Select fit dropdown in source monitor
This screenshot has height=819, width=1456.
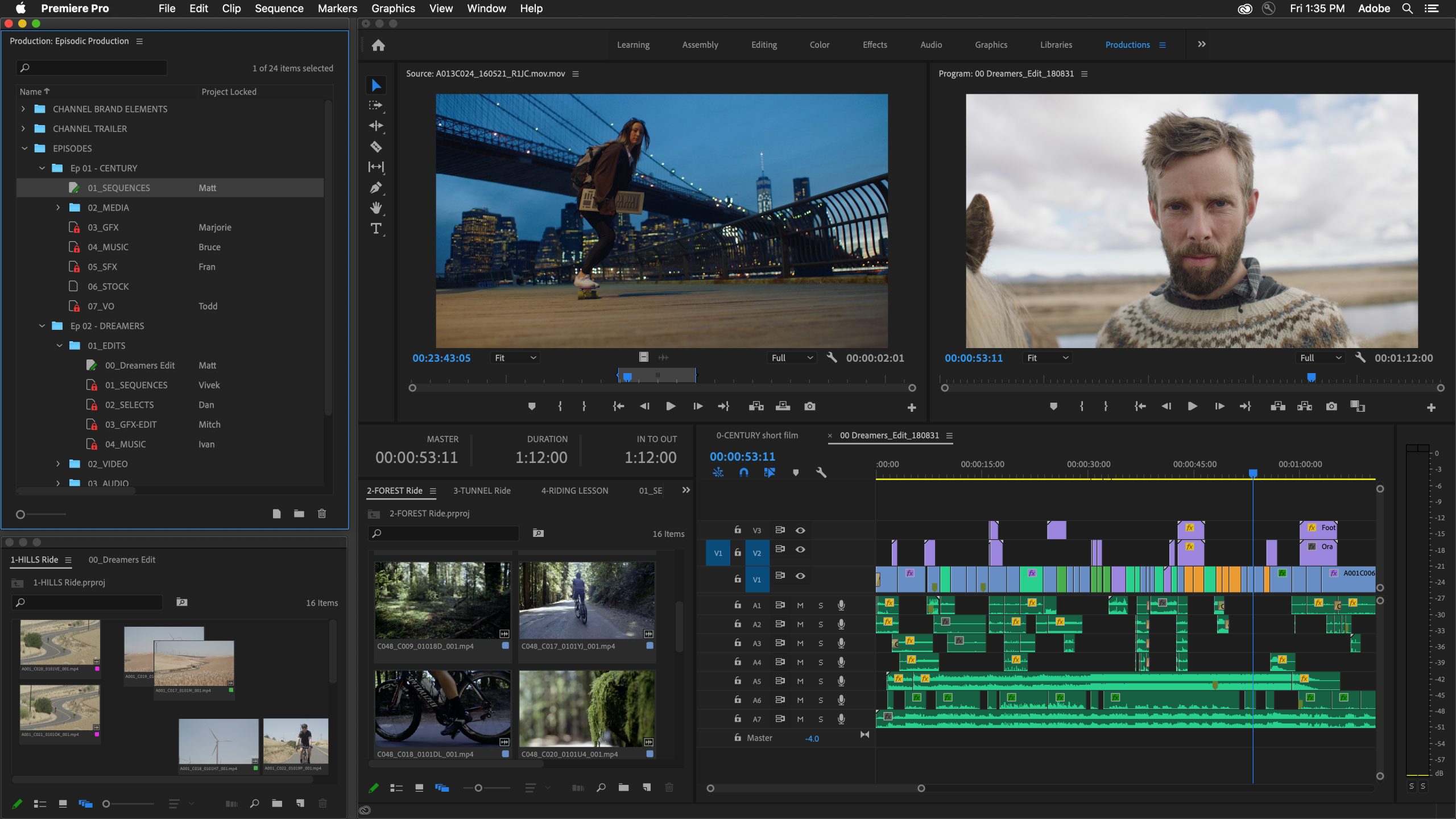click(x=513, y=358)
